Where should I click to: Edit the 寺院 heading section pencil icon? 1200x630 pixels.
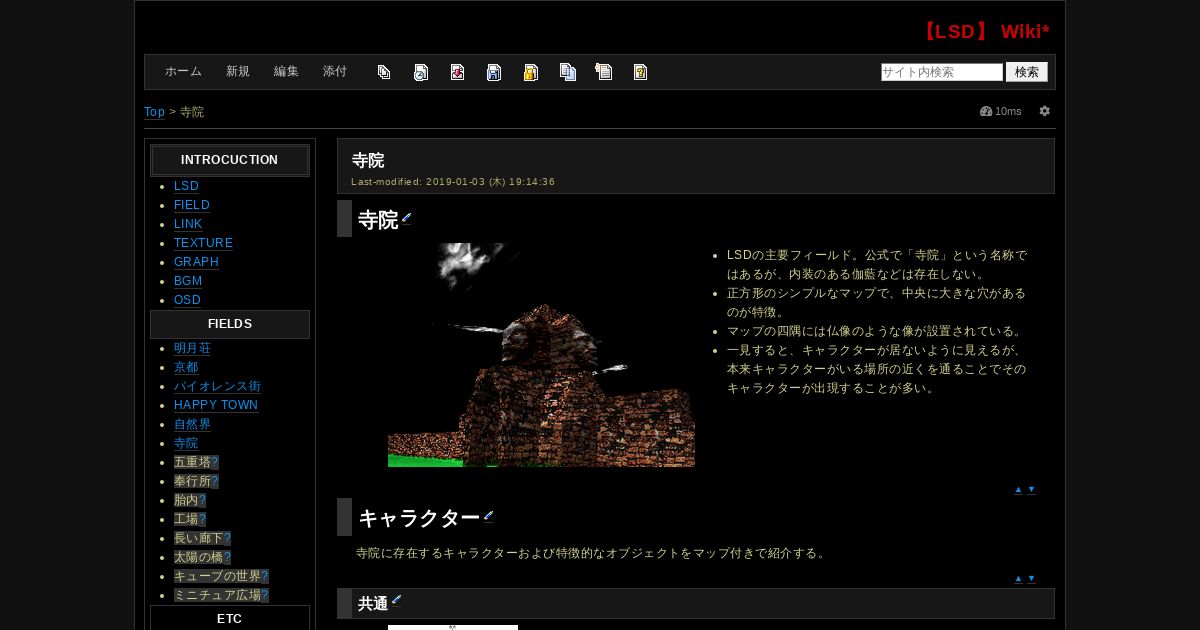pos(407,218)
